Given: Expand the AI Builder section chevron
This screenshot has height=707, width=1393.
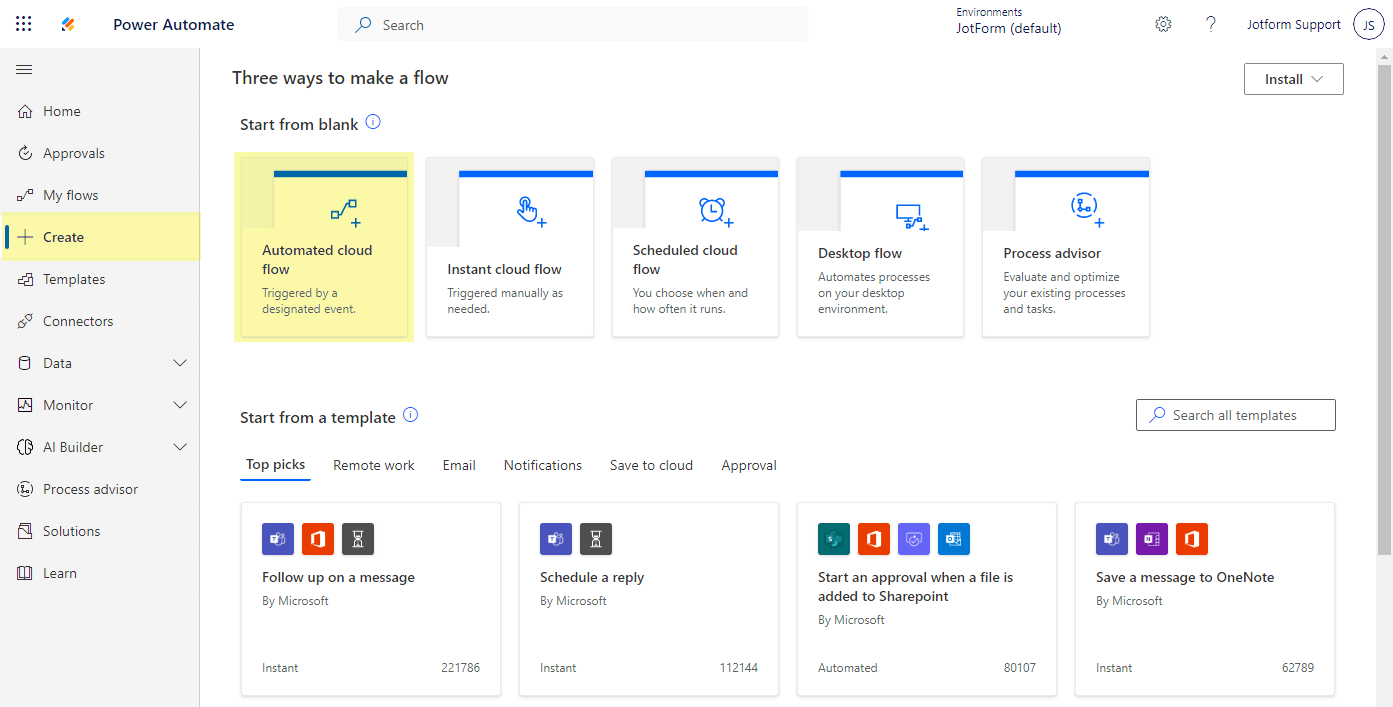Looking at the screenshot, I should pyautogui.click(x=180, y=447).
